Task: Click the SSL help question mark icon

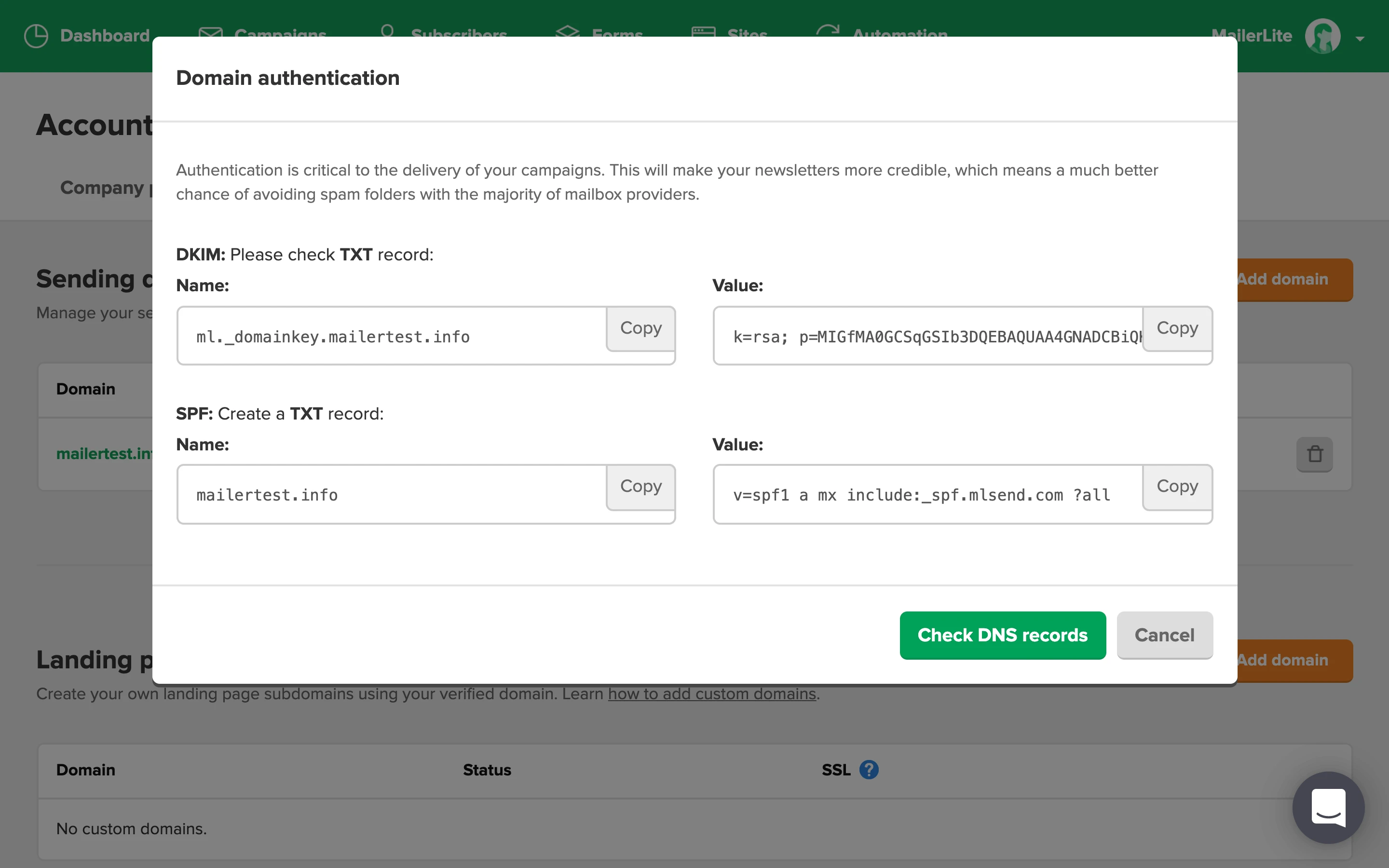Action: pyautogui.click(x=869, y=770)
